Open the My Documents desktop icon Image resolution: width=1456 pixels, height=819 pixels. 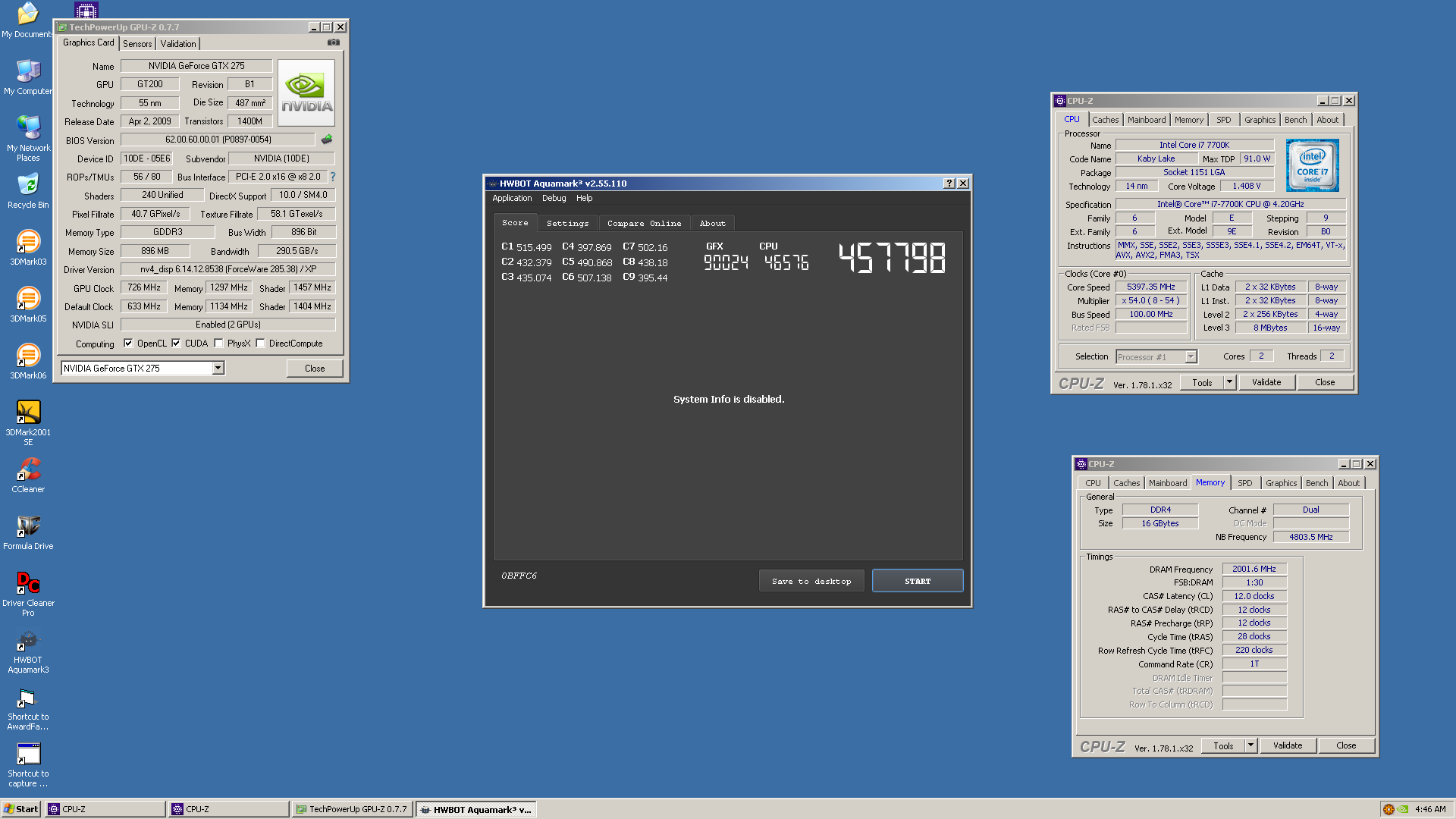(28, 20)
